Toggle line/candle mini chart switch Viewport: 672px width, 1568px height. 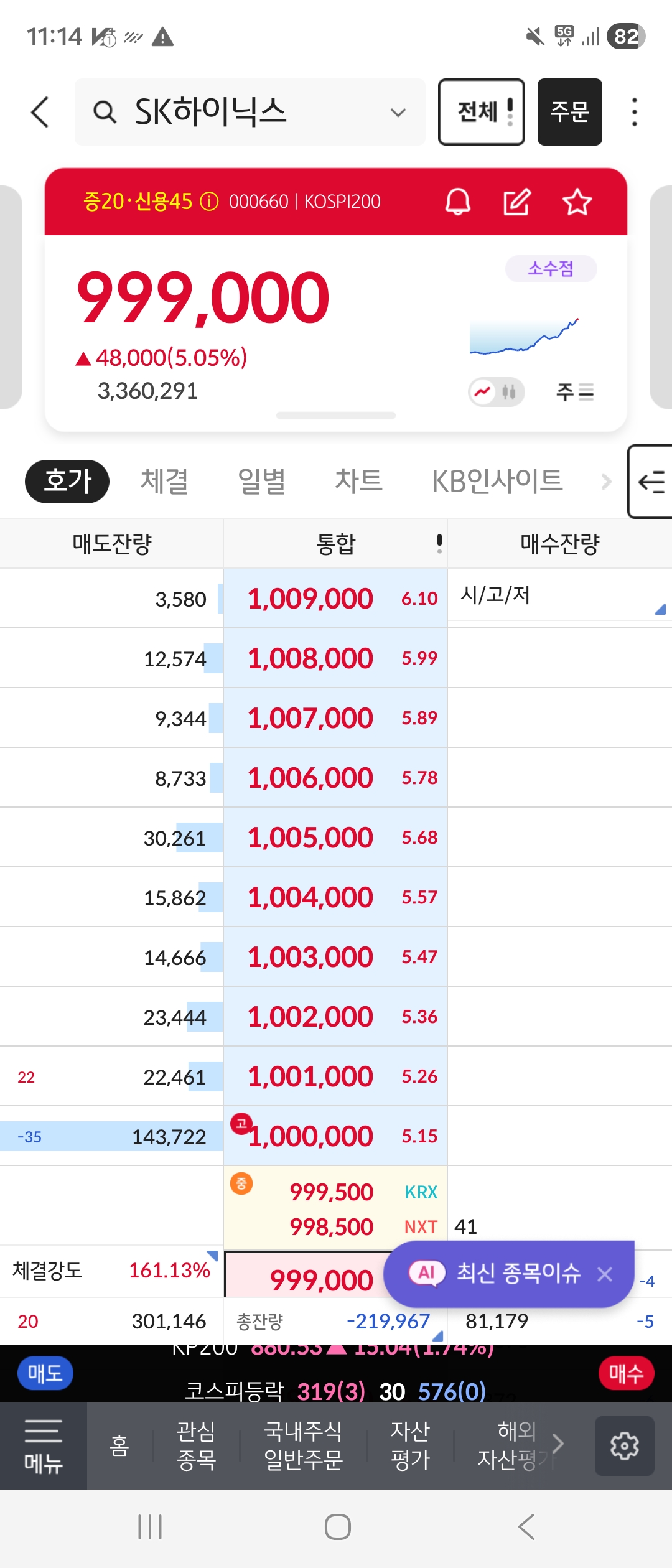pyautogui.click(x=496, y=392)
